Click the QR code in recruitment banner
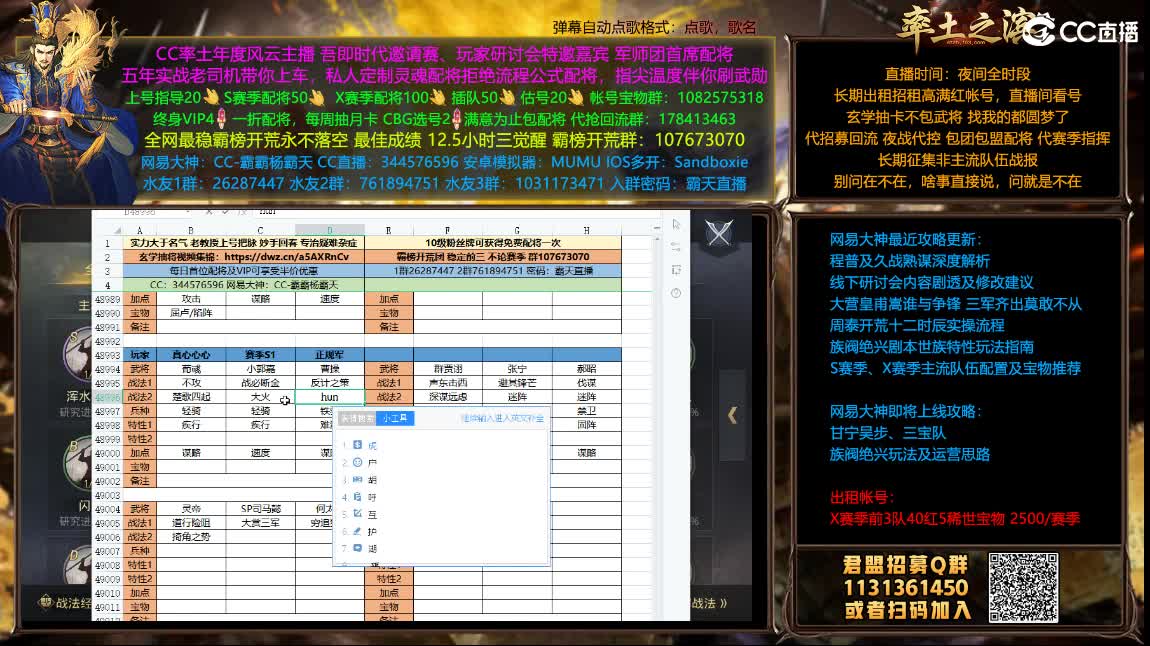This screenshot has height=646, width=1150. click(1022, 587)
